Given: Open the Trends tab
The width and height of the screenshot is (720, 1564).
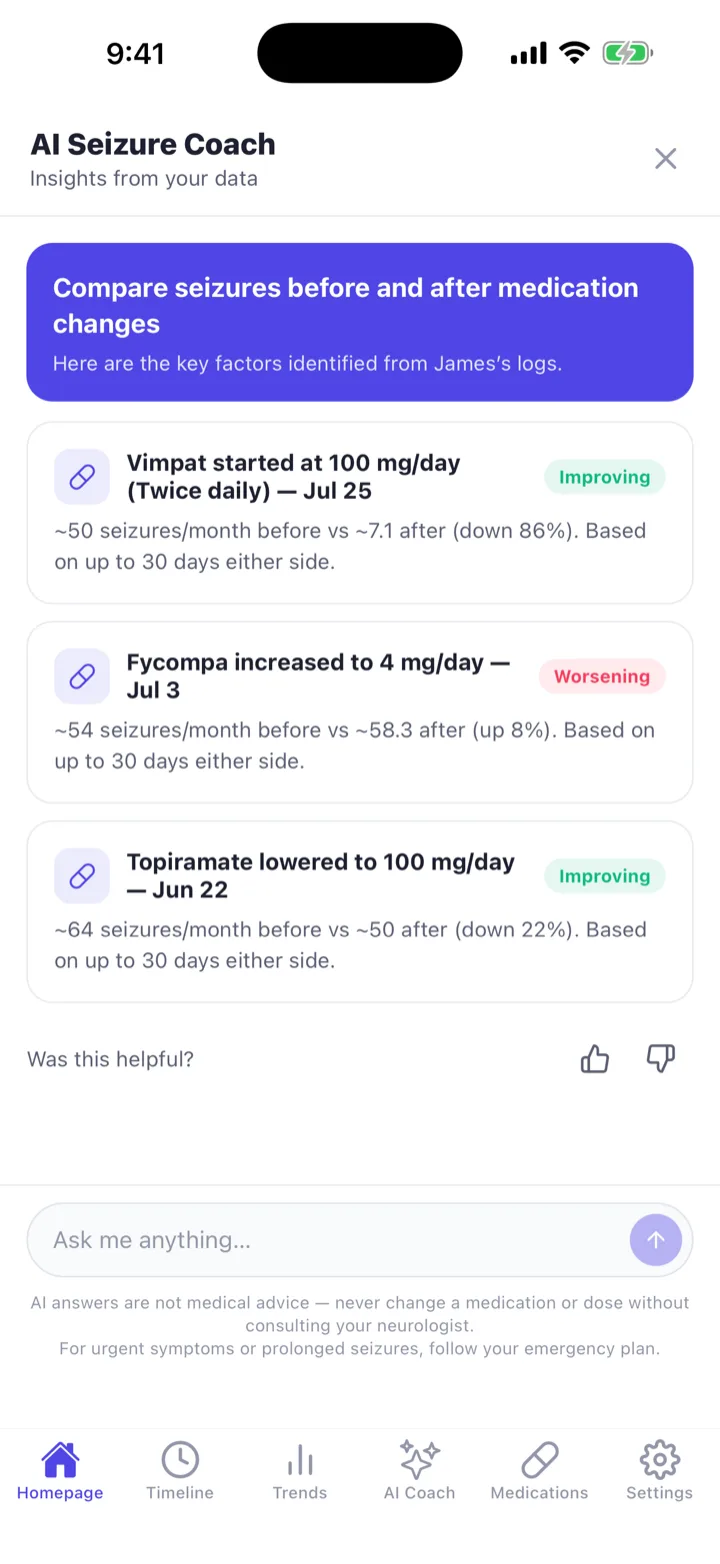Looking at the screenshot, I should coord(300,1470).
